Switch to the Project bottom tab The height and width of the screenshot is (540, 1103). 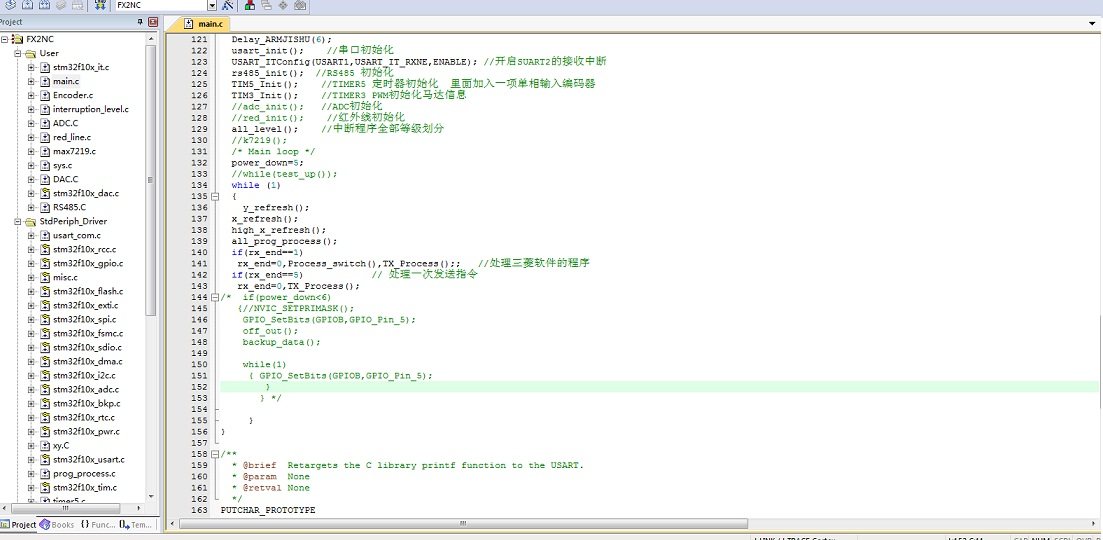click(x=18, y=525)
